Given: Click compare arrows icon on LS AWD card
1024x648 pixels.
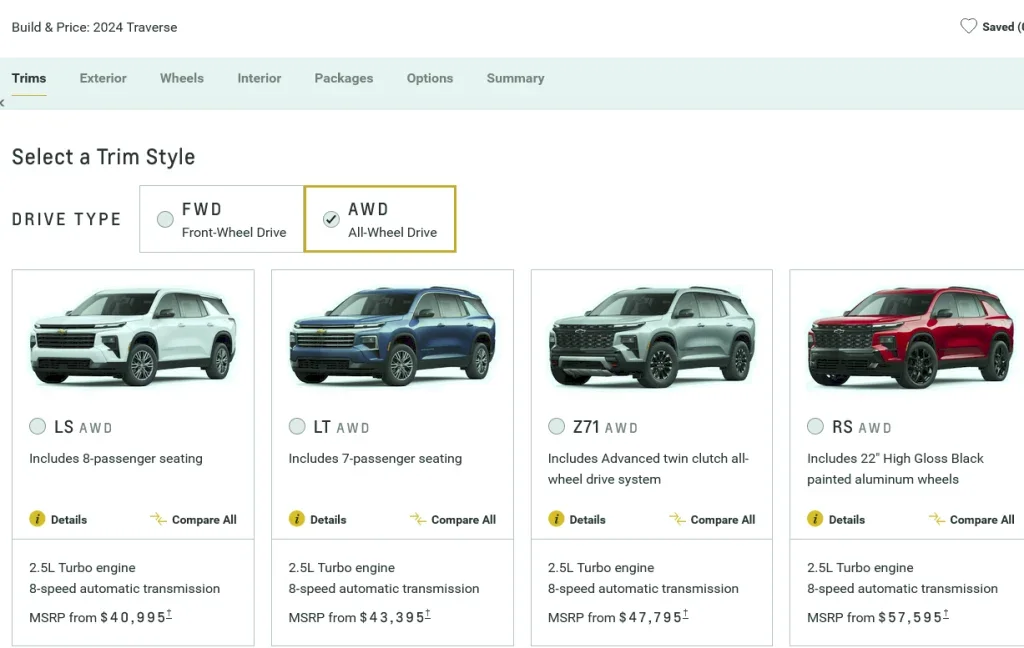Looking at the screenshot, I should [158, 519].
